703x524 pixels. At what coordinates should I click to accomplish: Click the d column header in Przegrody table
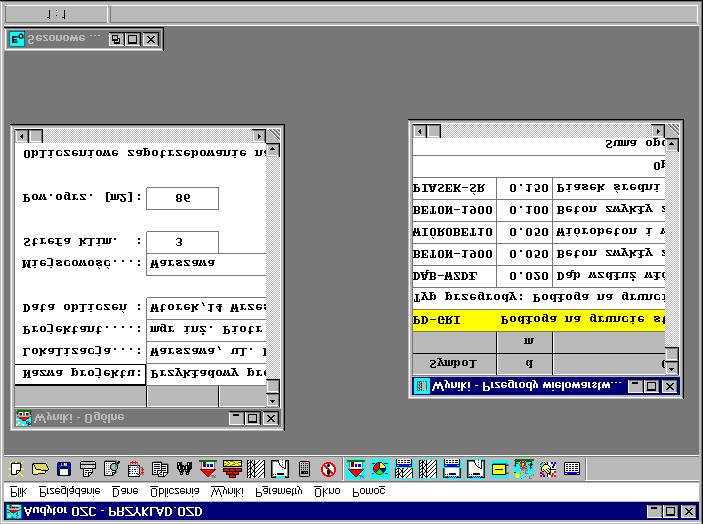click(525, 364)
